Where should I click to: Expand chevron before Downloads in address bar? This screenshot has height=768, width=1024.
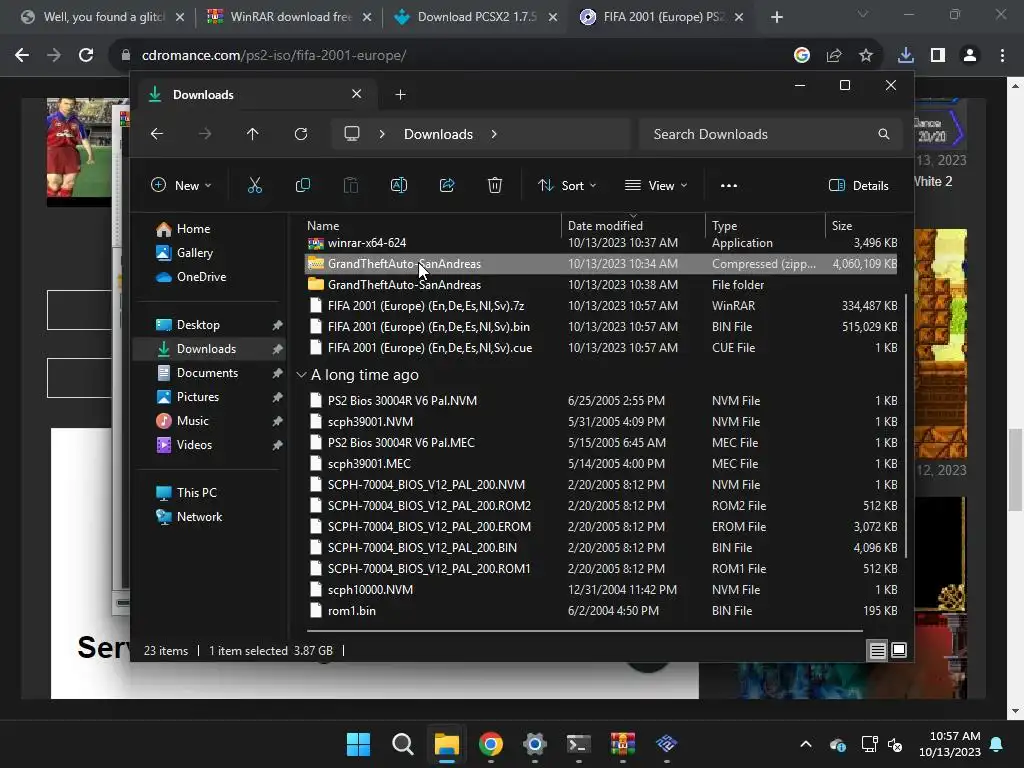382,134
